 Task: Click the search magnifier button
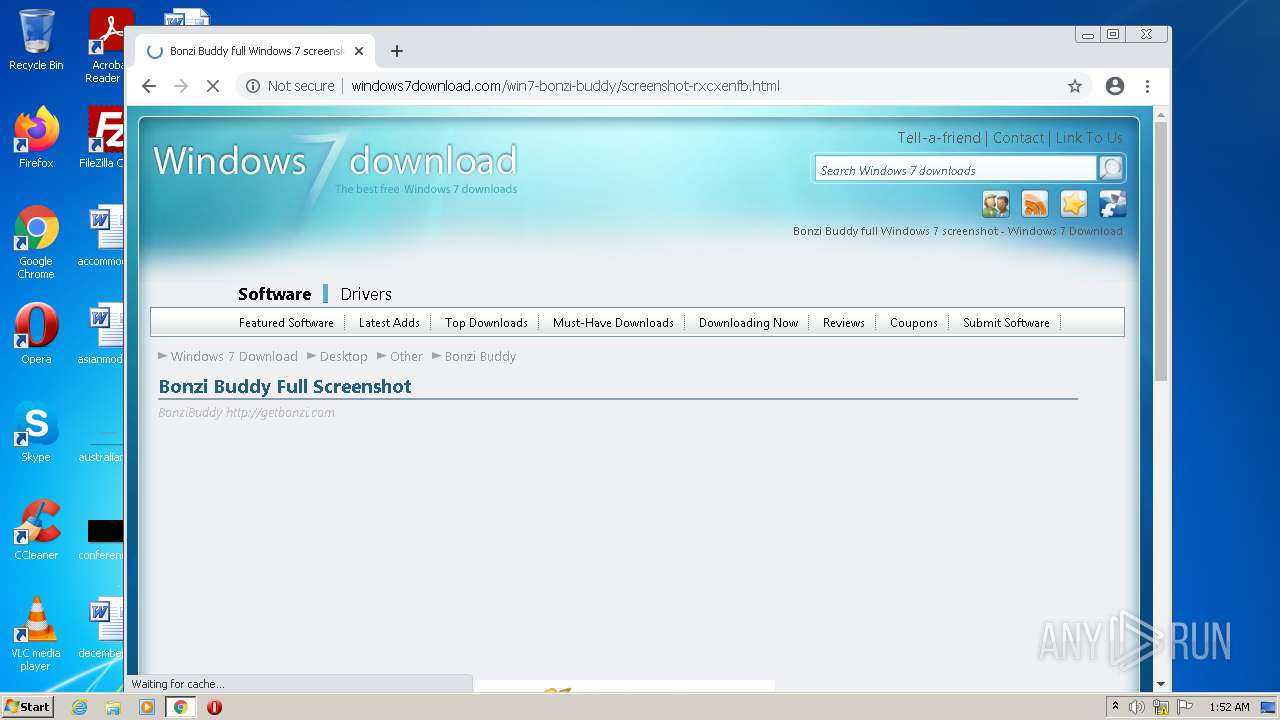pyautogui.click(x=1110, y=169)
